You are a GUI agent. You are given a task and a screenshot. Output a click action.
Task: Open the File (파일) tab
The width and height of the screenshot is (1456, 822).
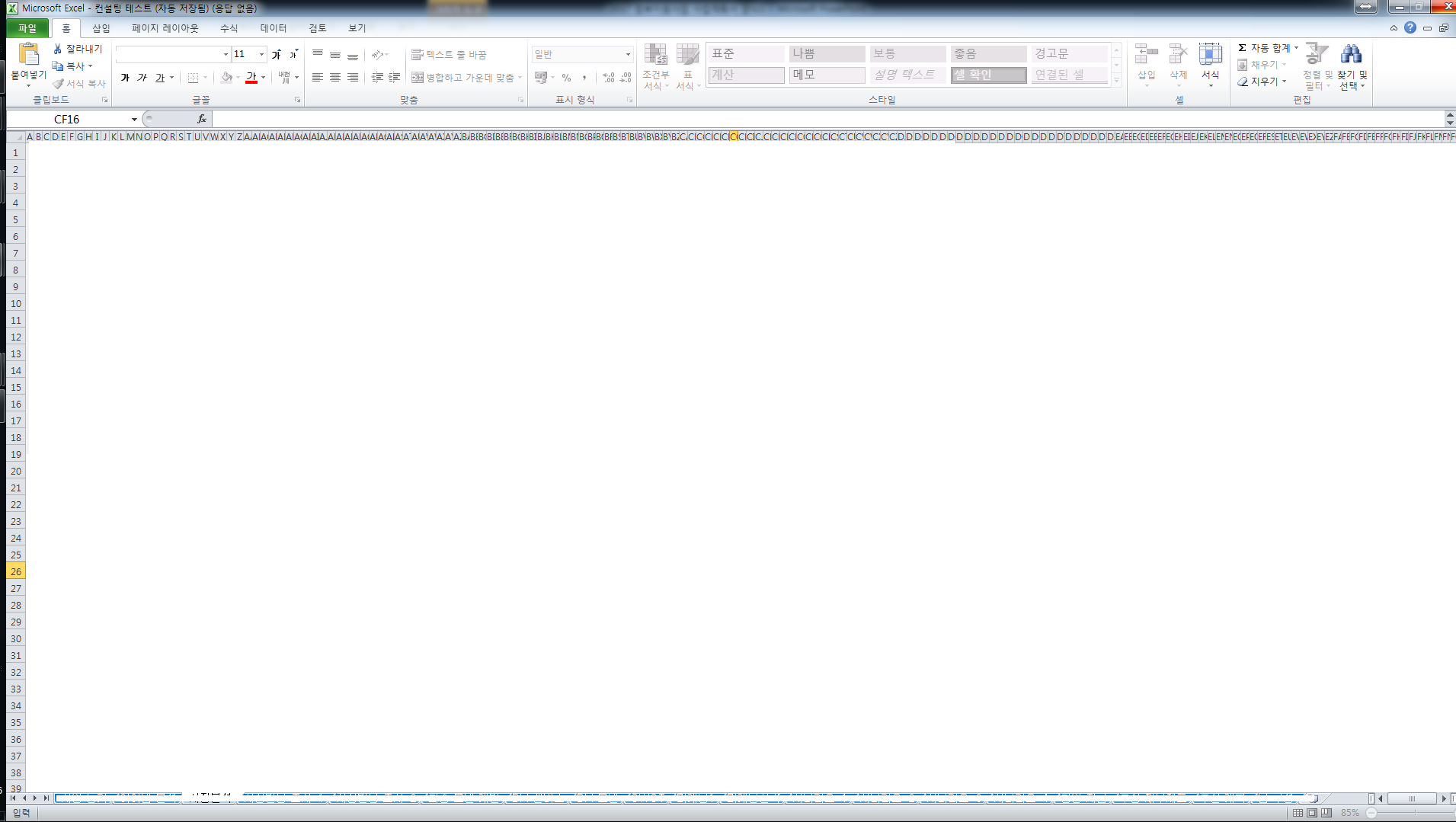point(27,28)
